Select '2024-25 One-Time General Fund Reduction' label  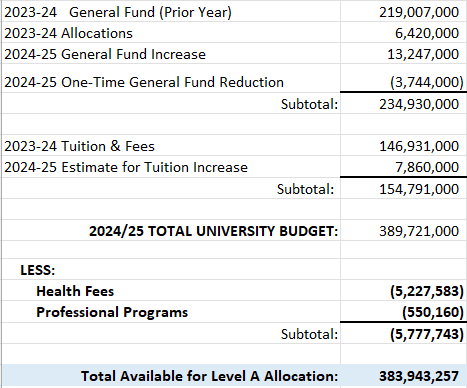pos(144,82)
